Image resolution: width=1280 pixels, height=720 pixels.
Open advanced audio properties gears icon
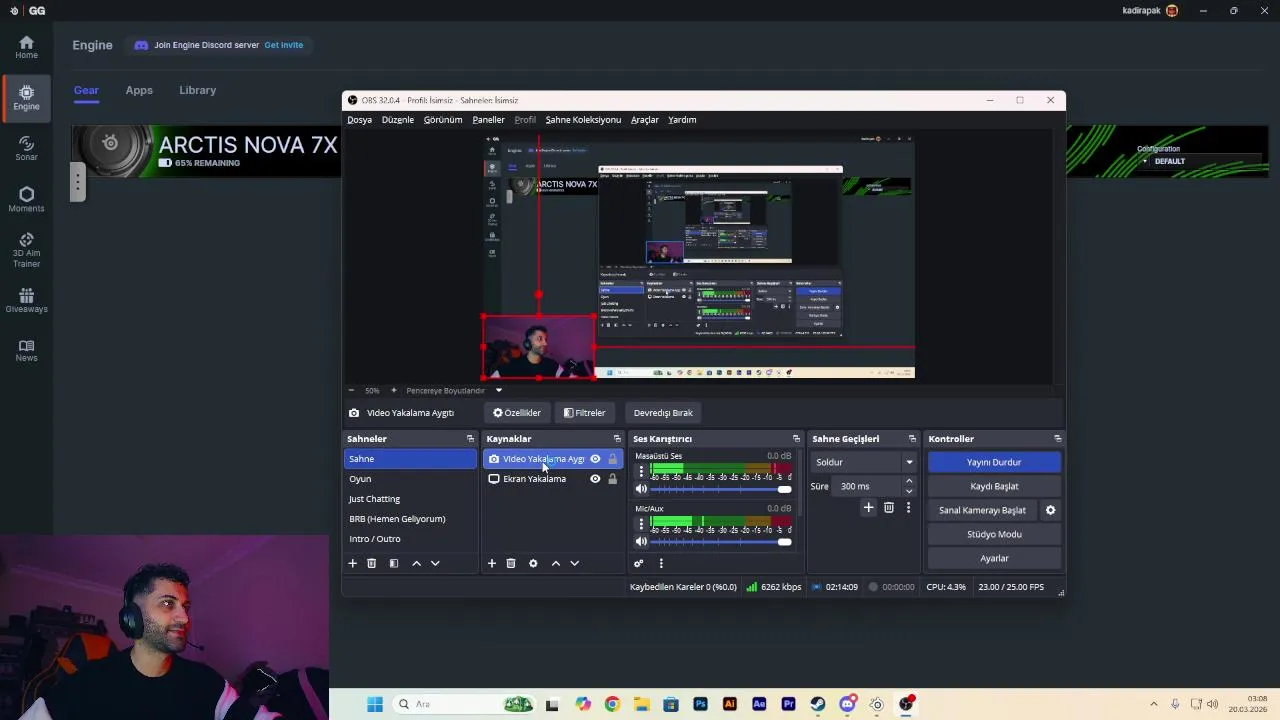tap(638, 563)
